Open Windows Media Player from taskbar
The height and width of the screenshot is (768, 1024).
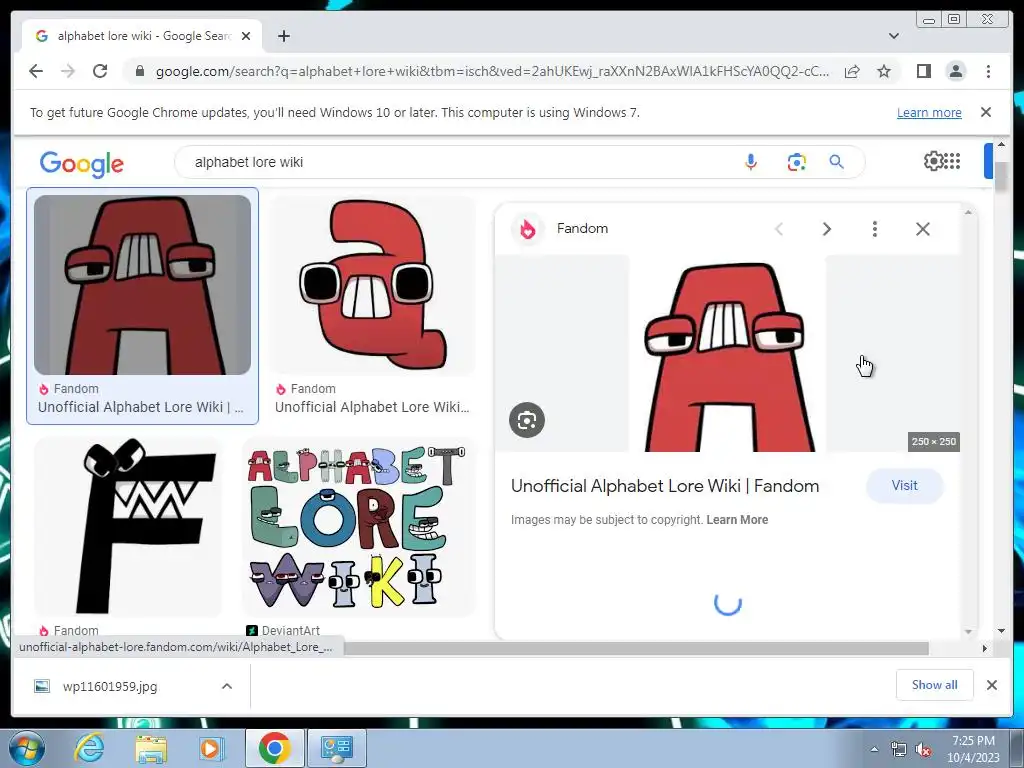210,748
